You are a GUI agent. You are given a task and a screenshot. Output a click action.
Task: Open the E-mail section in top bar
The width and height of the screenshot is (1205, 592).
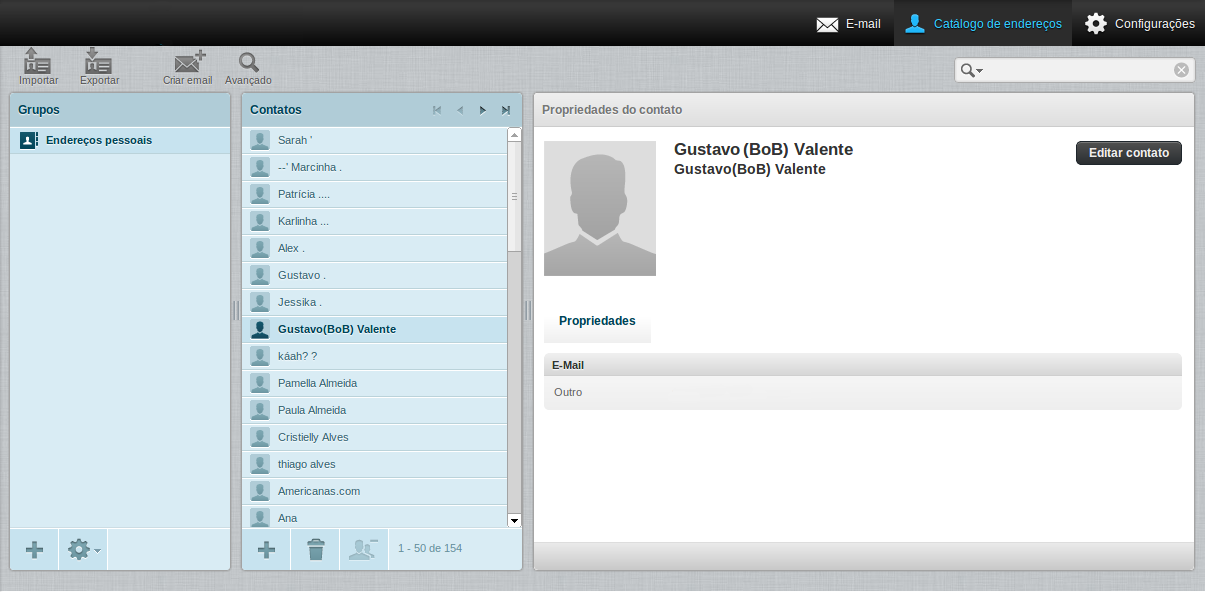point(848,23)
